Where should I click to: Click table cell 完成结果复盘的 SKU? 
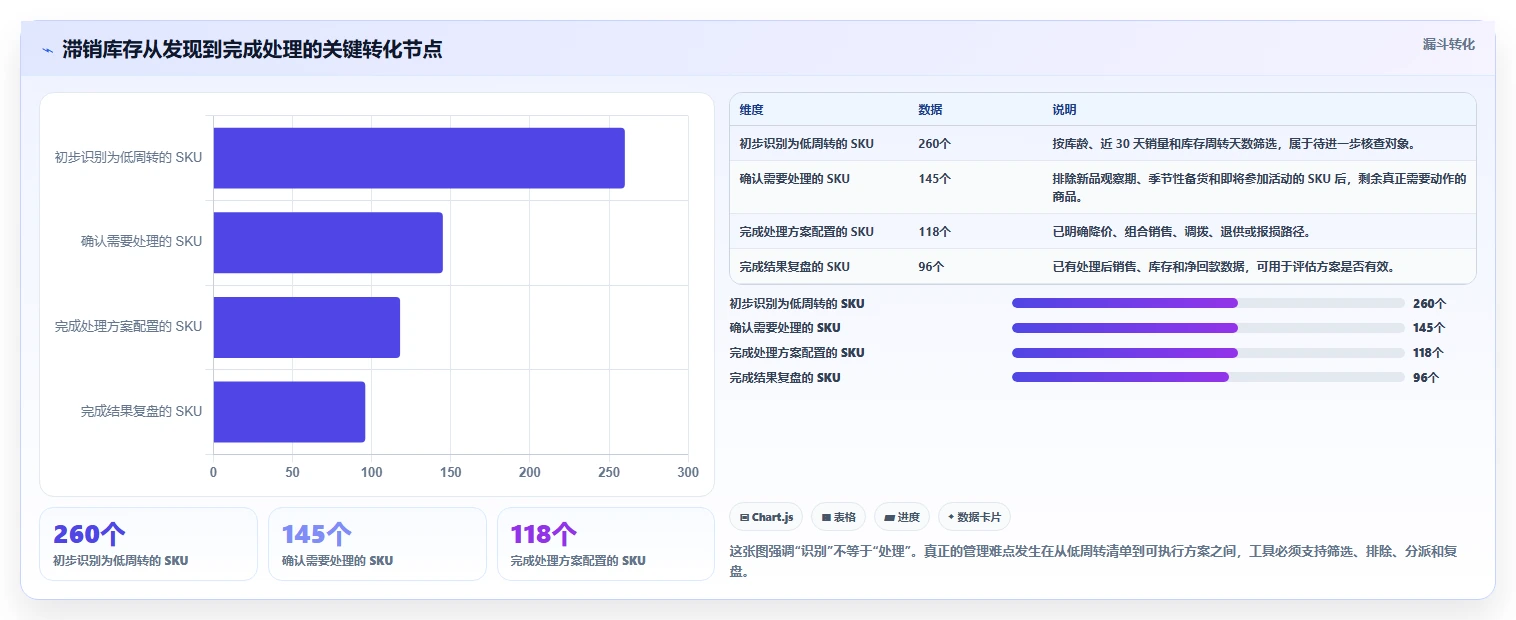795,267
